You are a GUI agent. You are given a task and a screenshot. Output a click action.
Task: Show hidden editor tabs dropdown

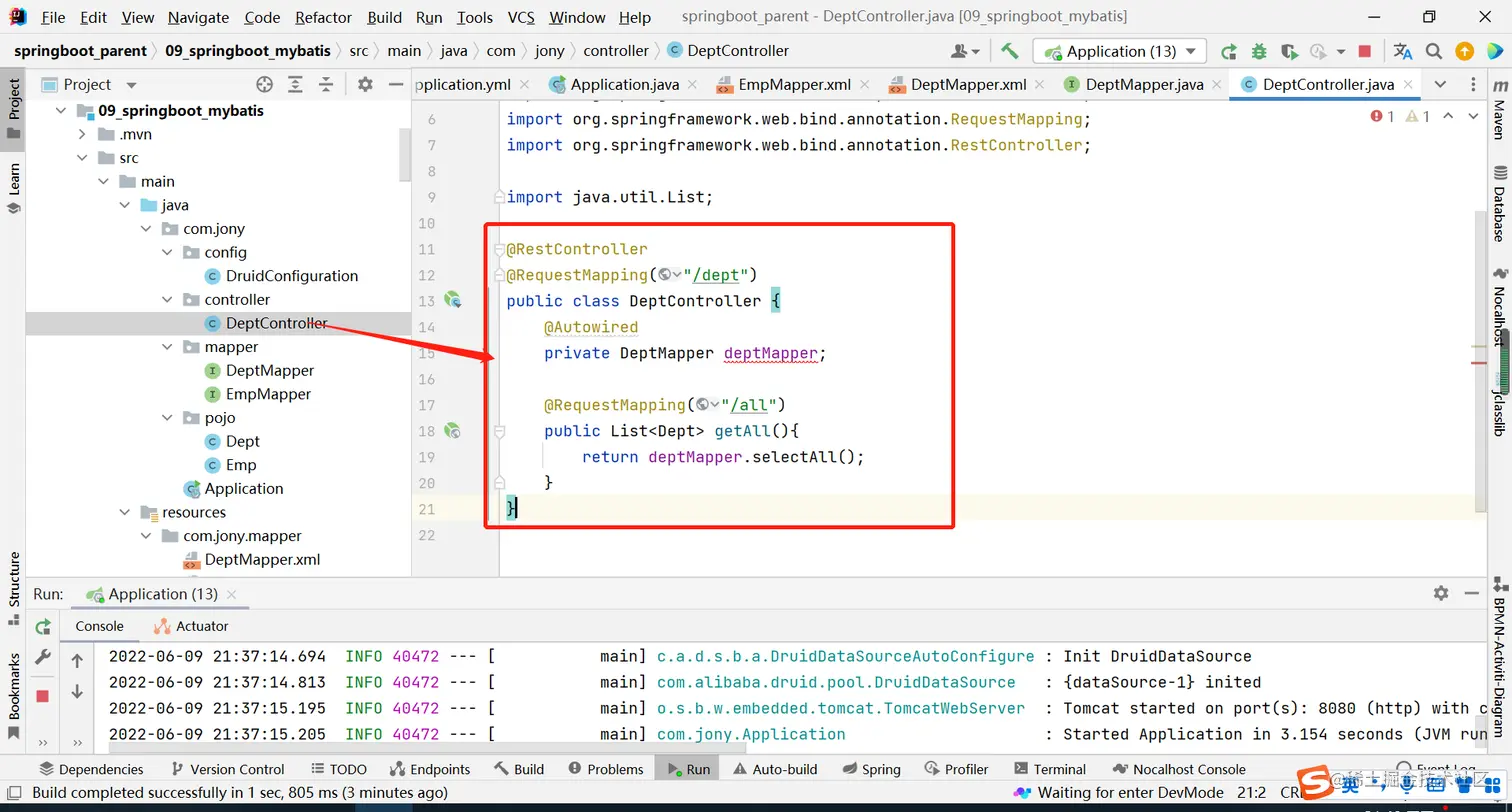coord(1440,85)
